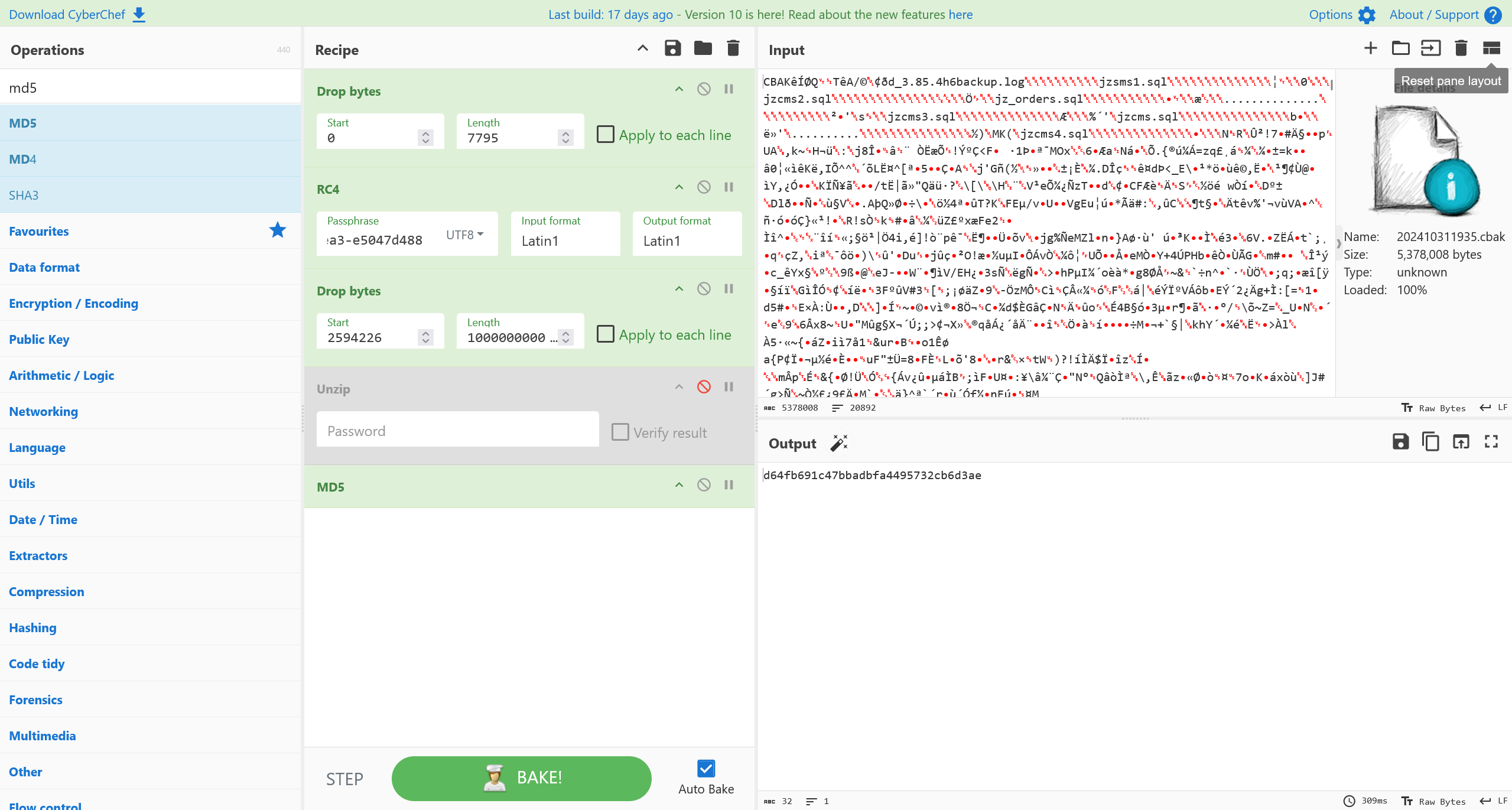The width and height of the screenshot is (1512, 810).
Task: Expand the Encryption / Encoding category
Action: pos(150,303)
